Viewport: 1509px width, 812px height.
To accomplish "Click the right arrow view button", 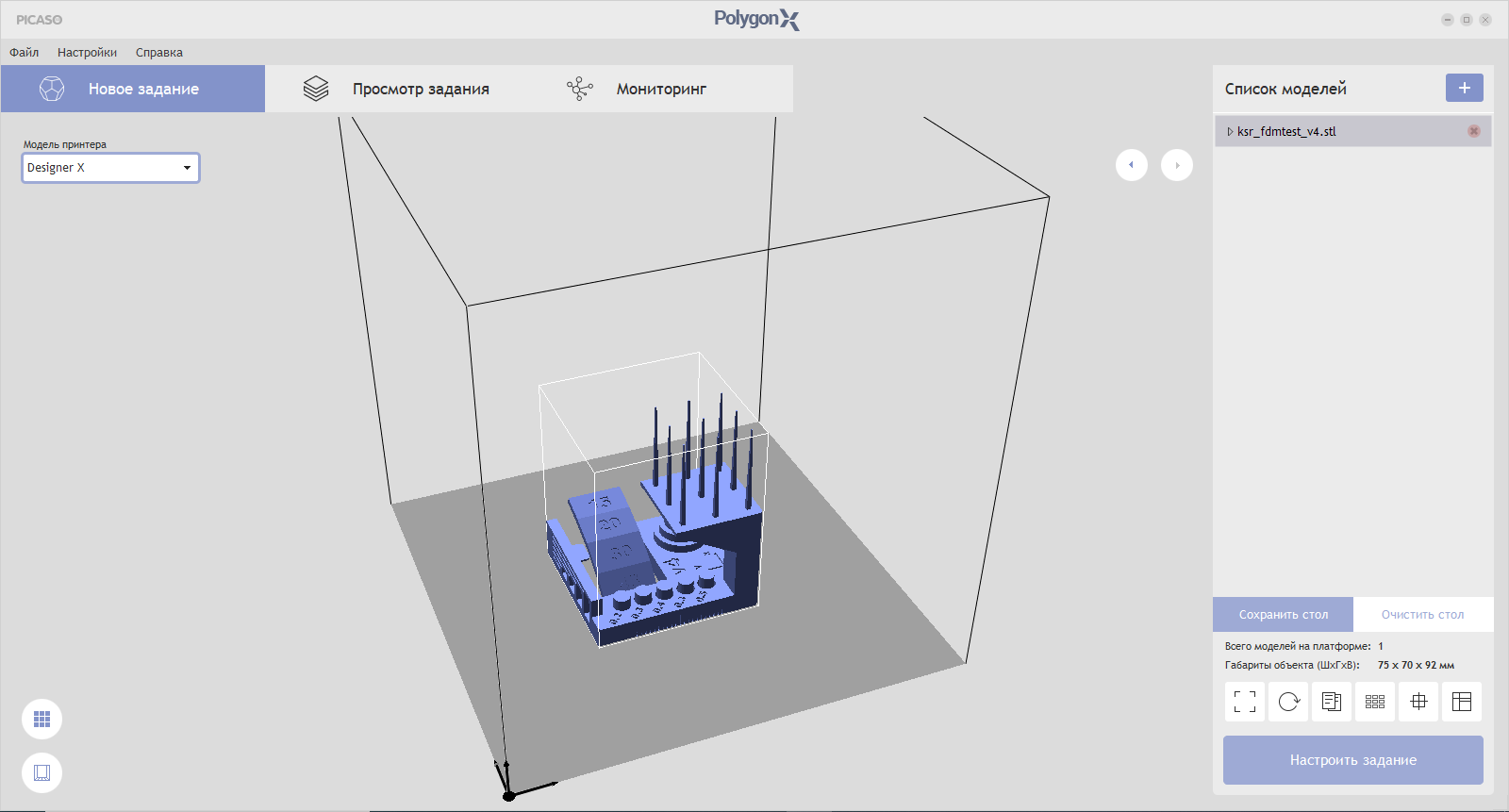I will (1177, 165).
